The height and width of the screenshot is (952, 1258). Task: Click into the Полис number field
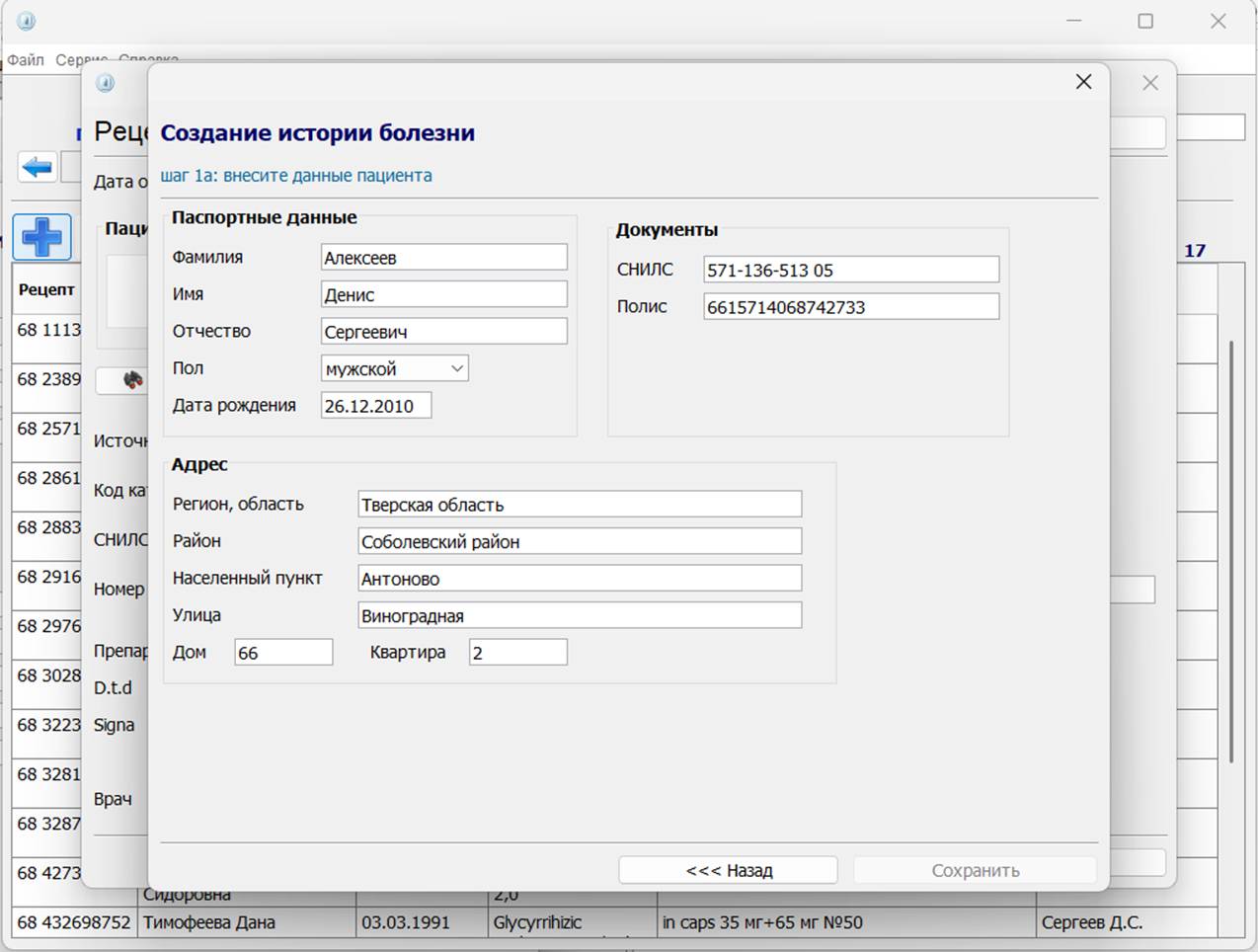click(x=850, y=307)
